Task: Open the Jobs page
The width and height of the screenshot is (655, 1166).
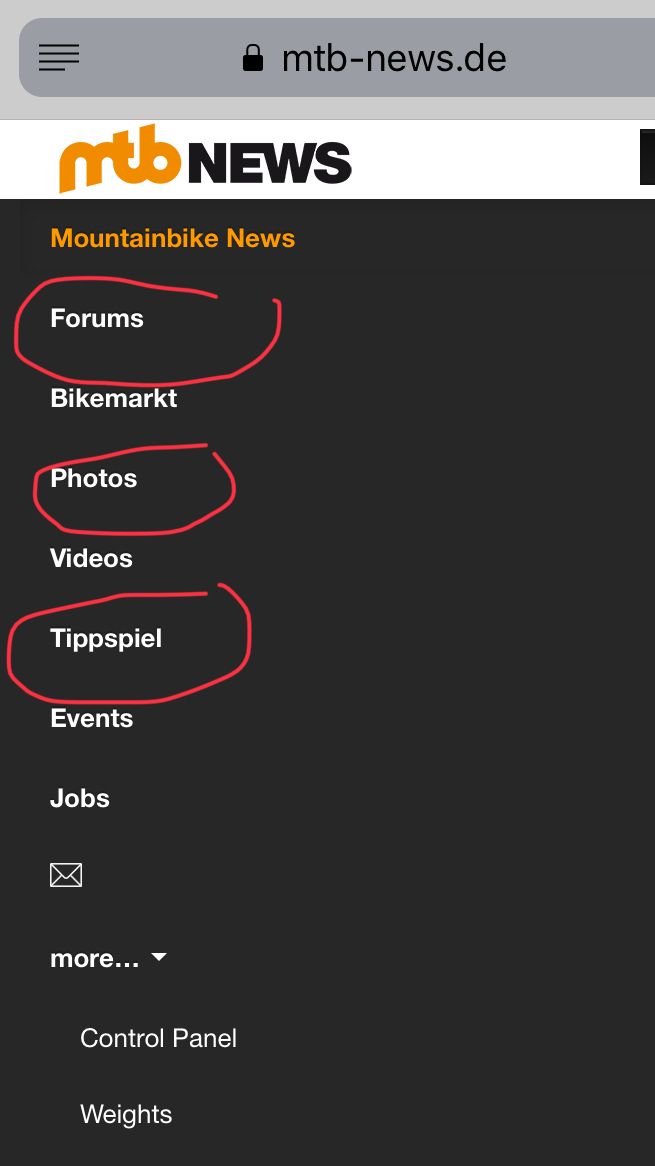Action: 80,798
